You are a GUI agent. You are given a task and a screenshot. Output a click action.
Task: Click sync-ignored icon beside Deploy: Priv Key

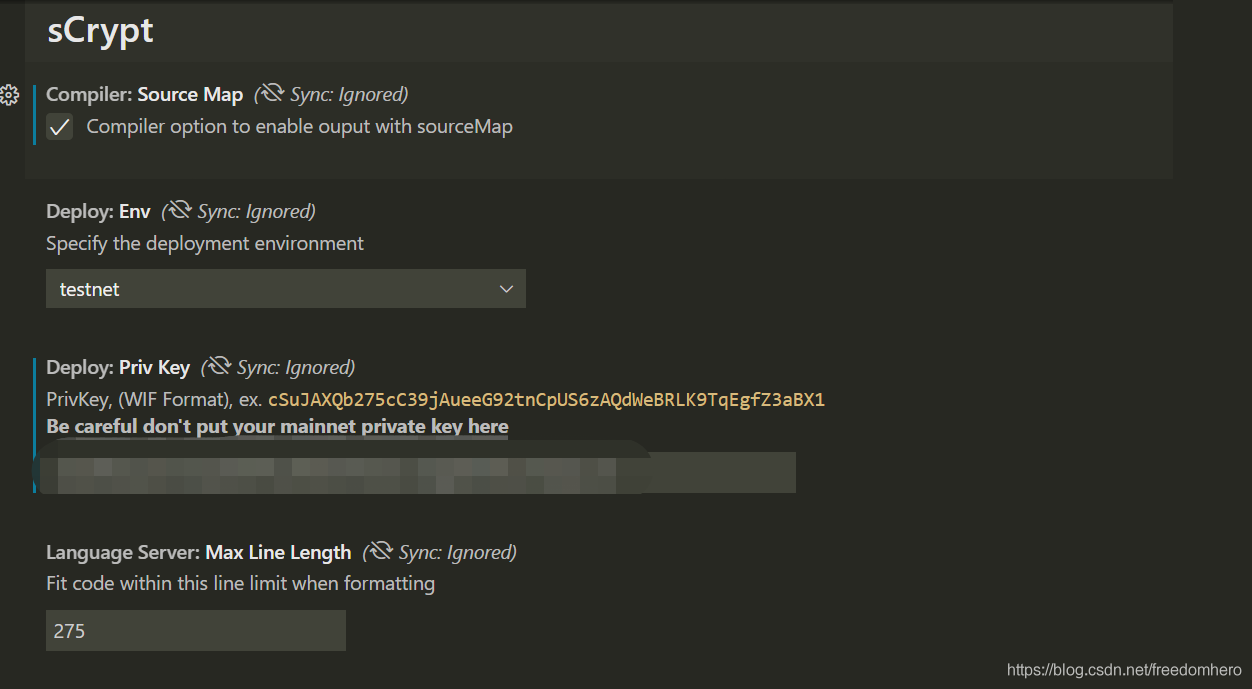pyautogui.click(x=218, y=367)
